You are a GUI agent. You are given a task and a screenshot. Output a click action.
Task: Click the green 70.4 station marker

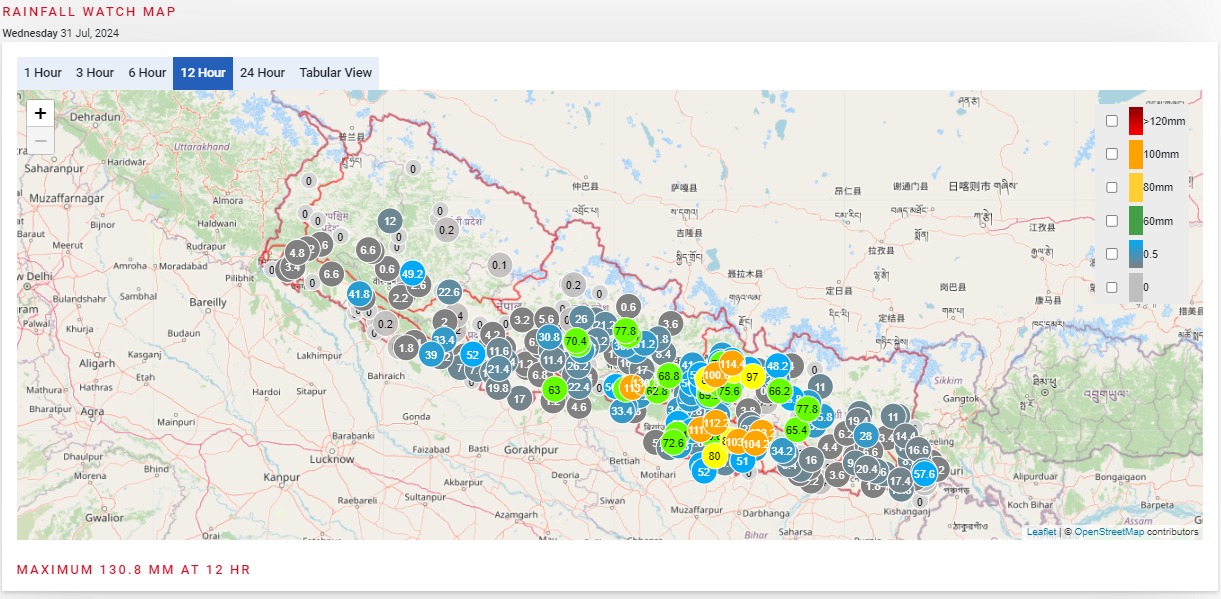coord(576,341)
